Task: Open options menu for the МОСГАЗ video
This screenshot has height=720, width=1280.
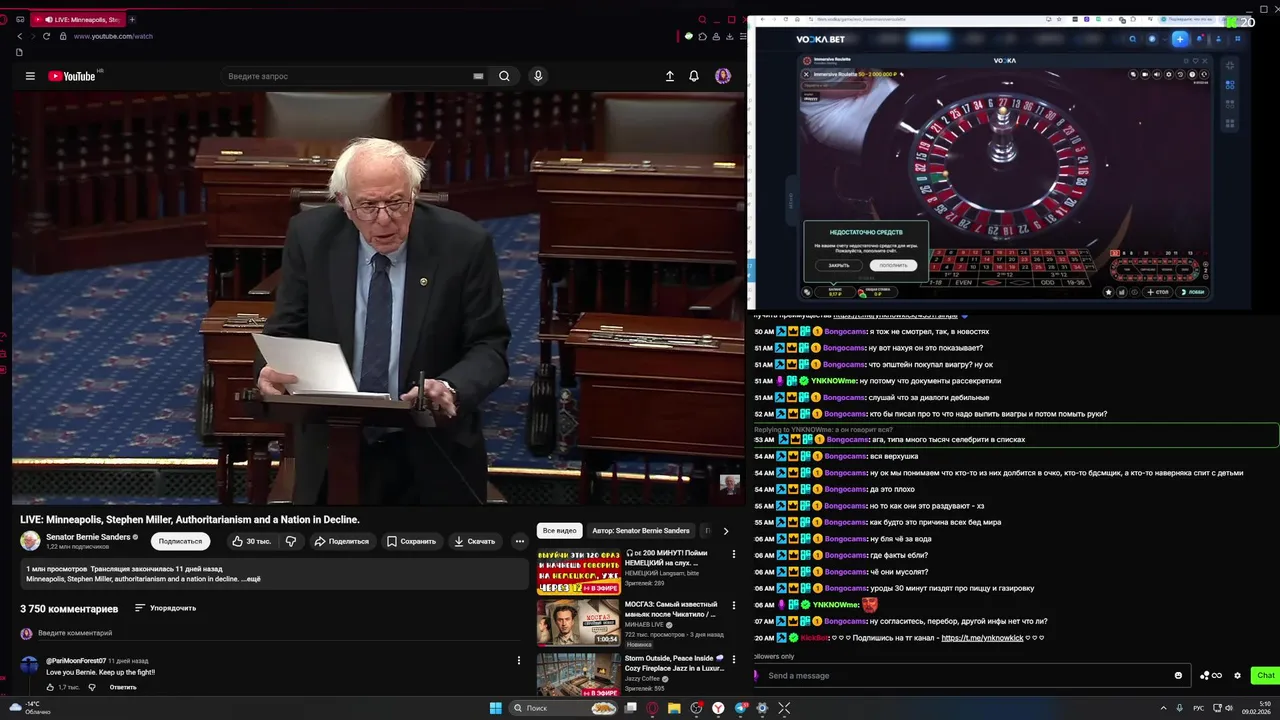Action: point(734,606)
